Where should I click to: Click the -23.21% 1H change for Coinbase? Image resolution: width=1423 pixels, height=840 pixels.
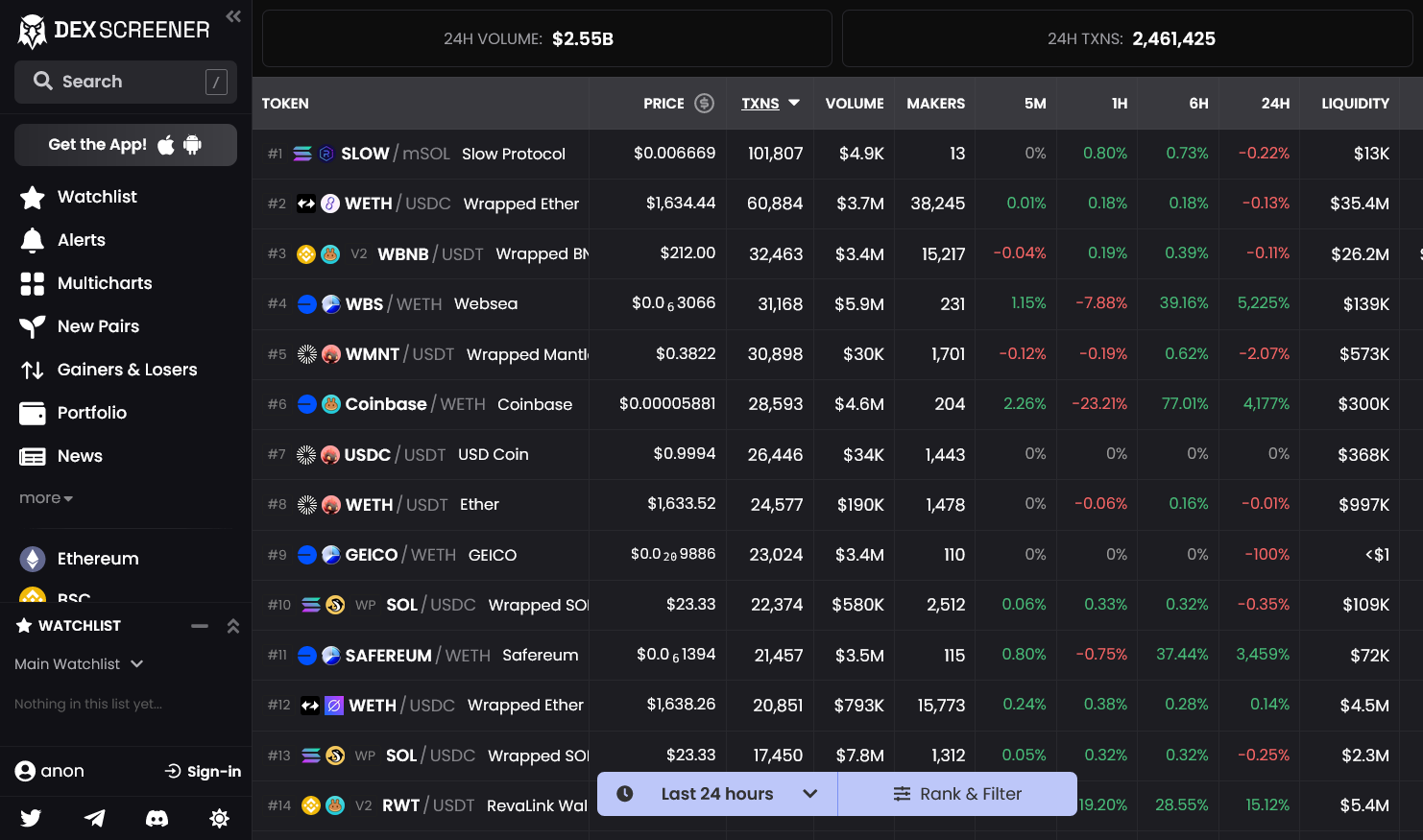1100,404
